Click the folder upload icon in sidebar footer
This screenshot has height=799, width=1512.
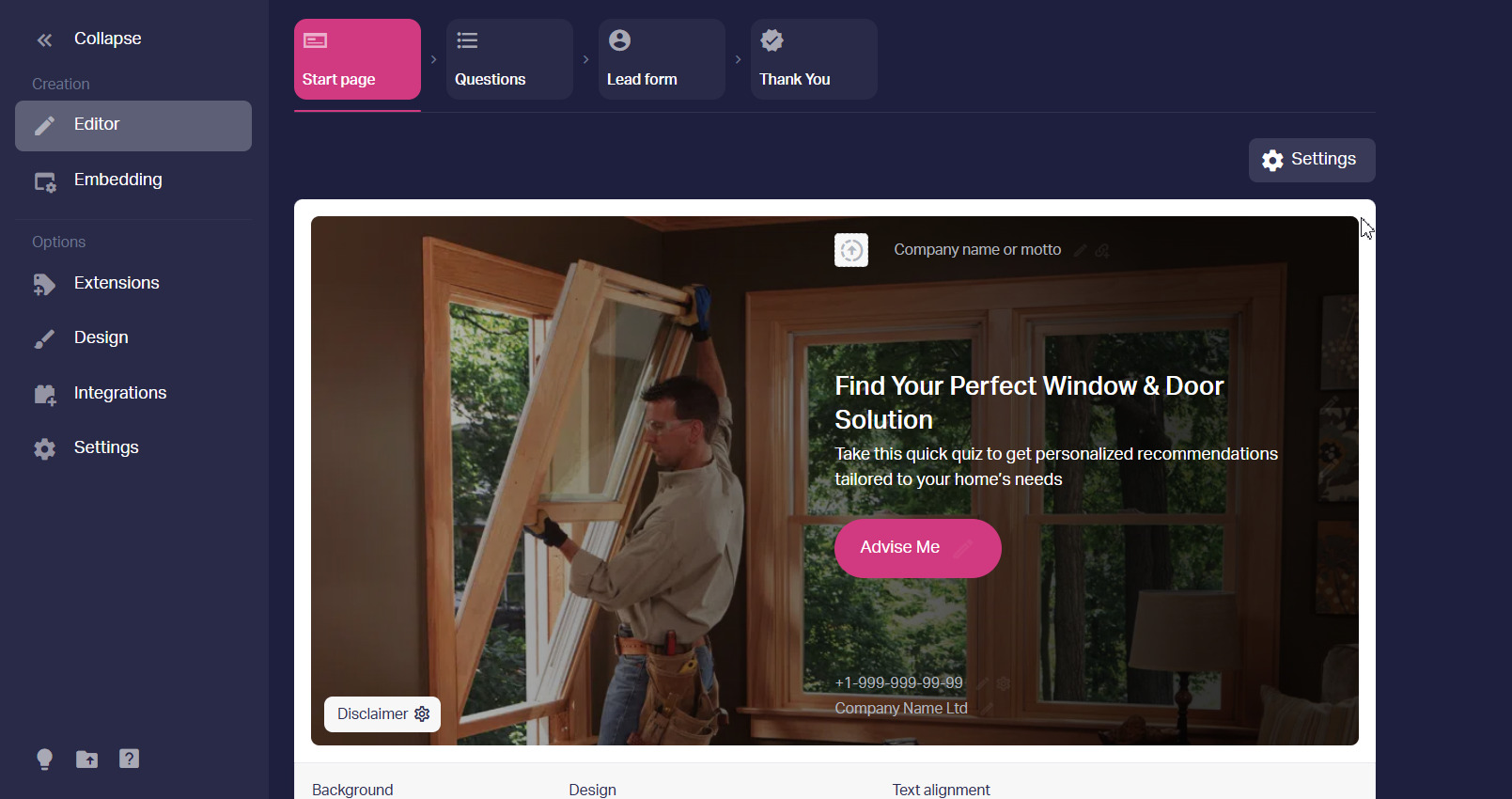click(x=87, y=760)
